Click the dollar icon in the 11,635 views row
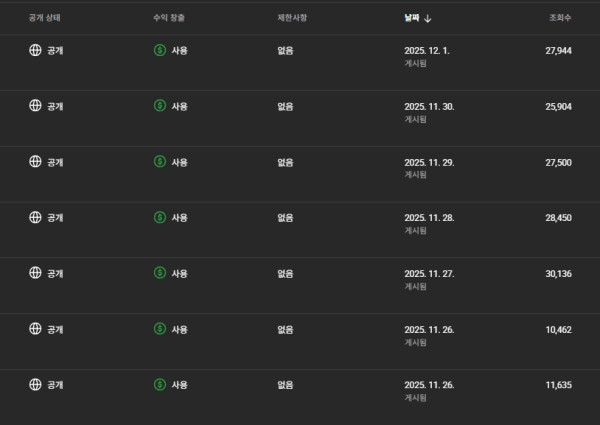This screenshot has width=600, height=425. (159, 385)
